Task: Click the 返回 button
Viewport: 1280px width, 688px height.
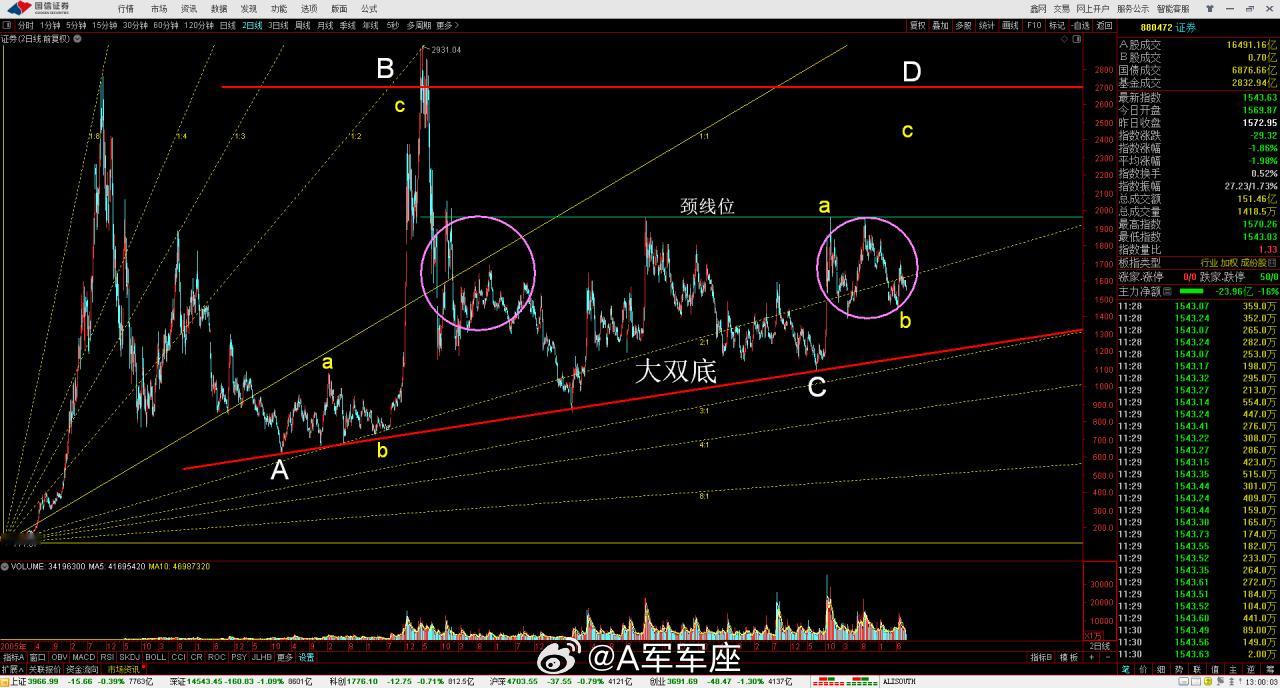Action: [1104, 25]
